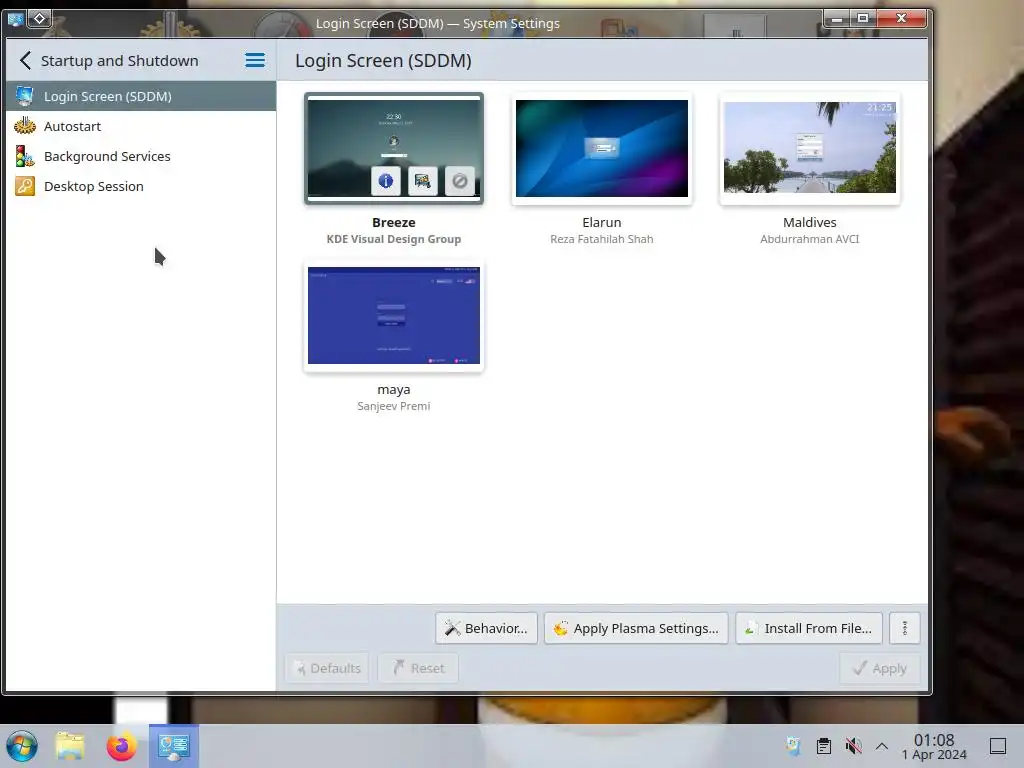The height and width of the screenshot is (768, 1024).
Task: Click the Defaults button
Action: coord(327,668)
